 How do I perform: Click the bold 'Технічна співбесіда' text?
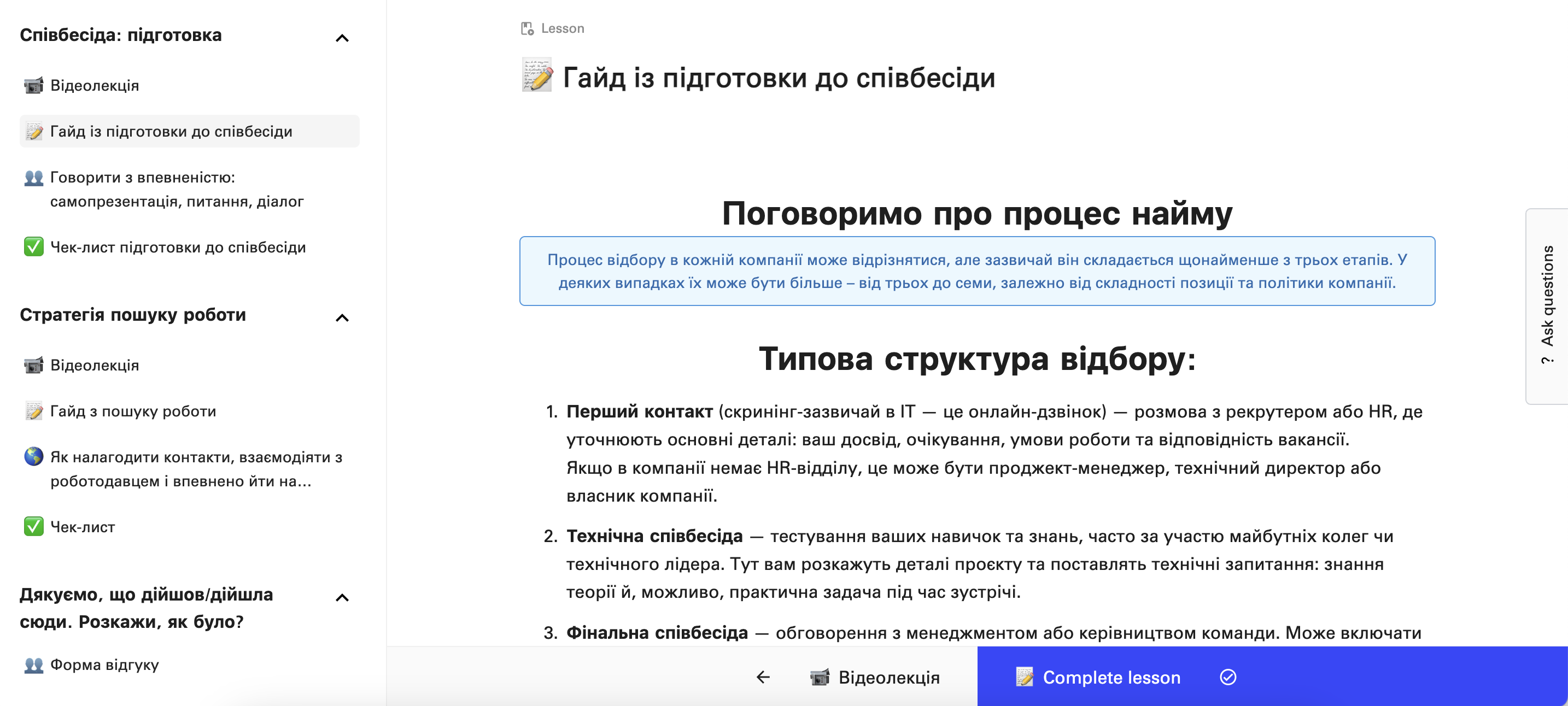coord(654,536)
